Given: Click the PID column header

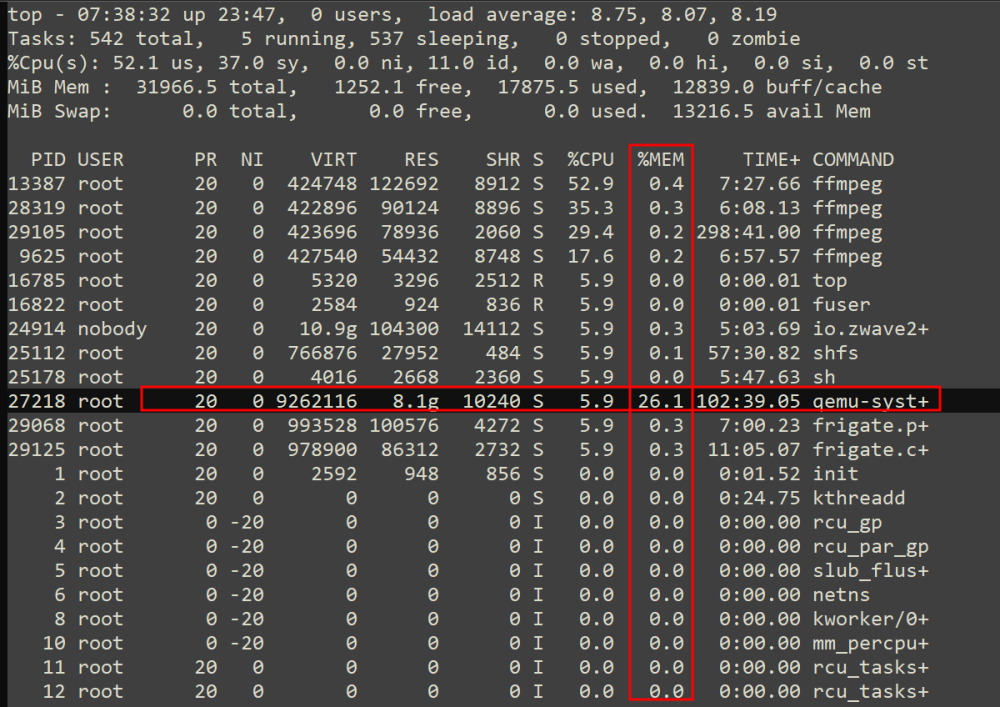Looking at the screenshot, I should point(48,159).
